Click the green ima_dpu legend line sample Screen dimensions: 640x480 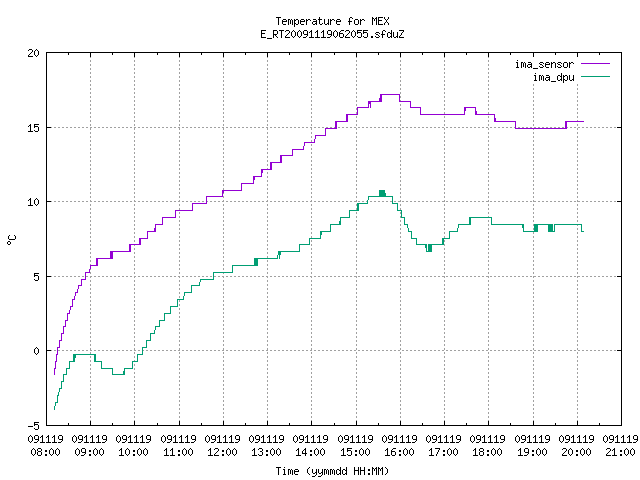[x=596, y=77]
